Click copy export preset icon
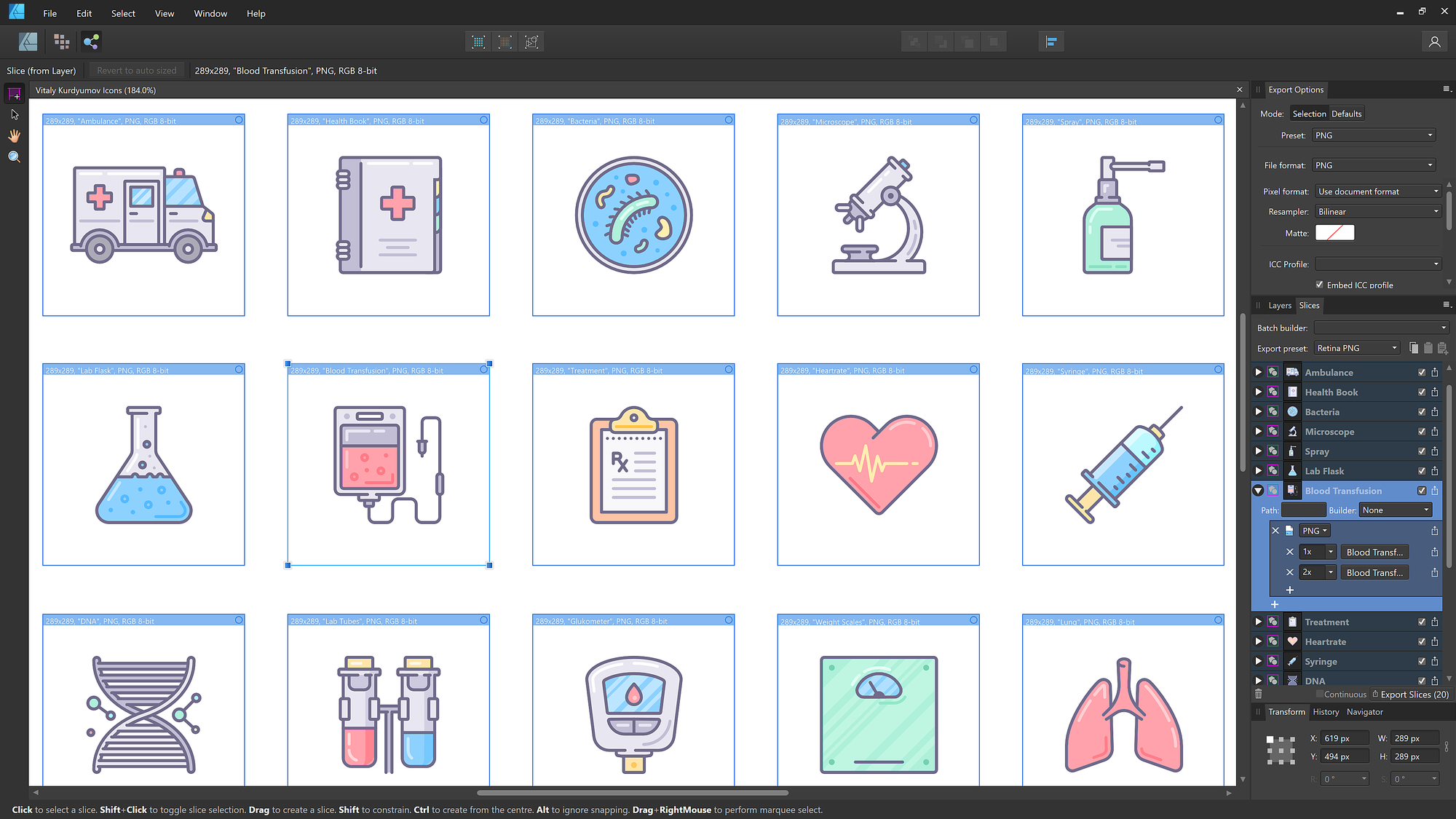This screenshot has width=1456, height=819. [1413, 348]
